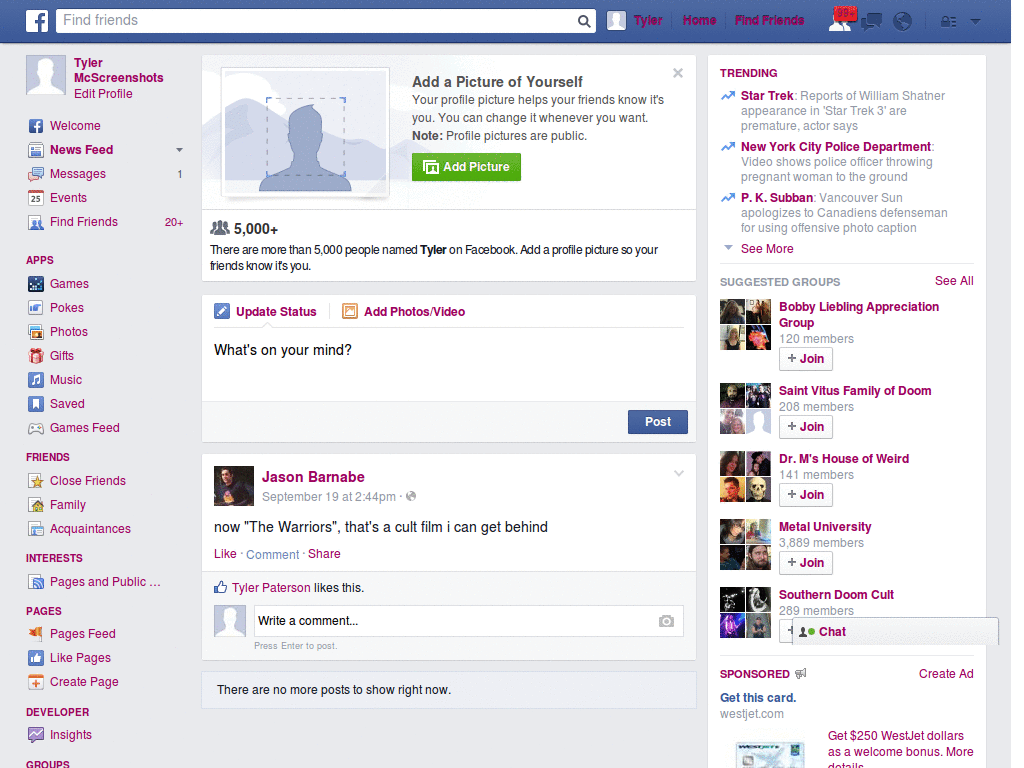Viewport: 1024px width, 768px height.
Task: Click the Find friends search field
Action: click(317, 21)
